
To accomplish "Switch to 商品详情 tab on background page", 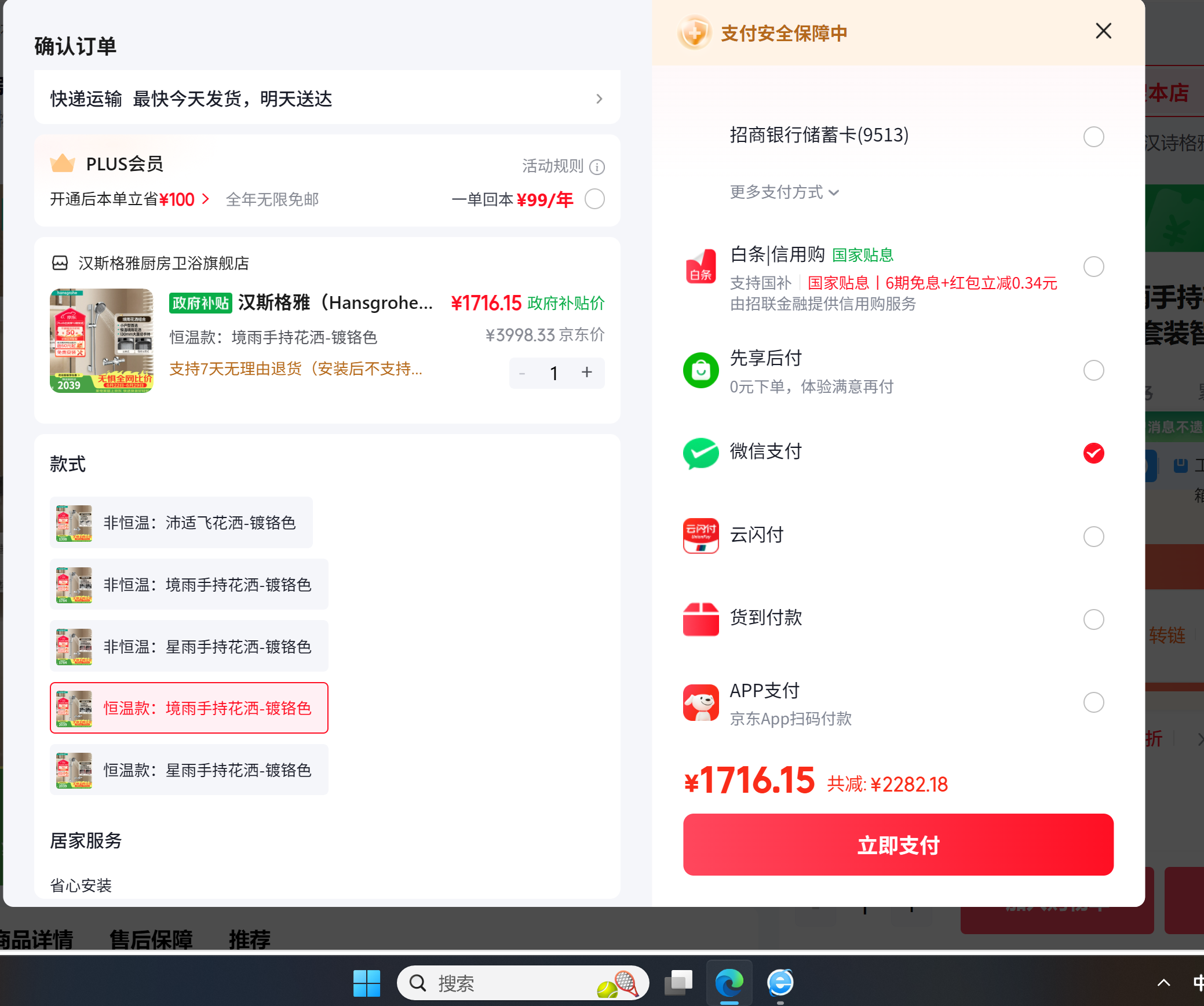I will click(36, 939).
